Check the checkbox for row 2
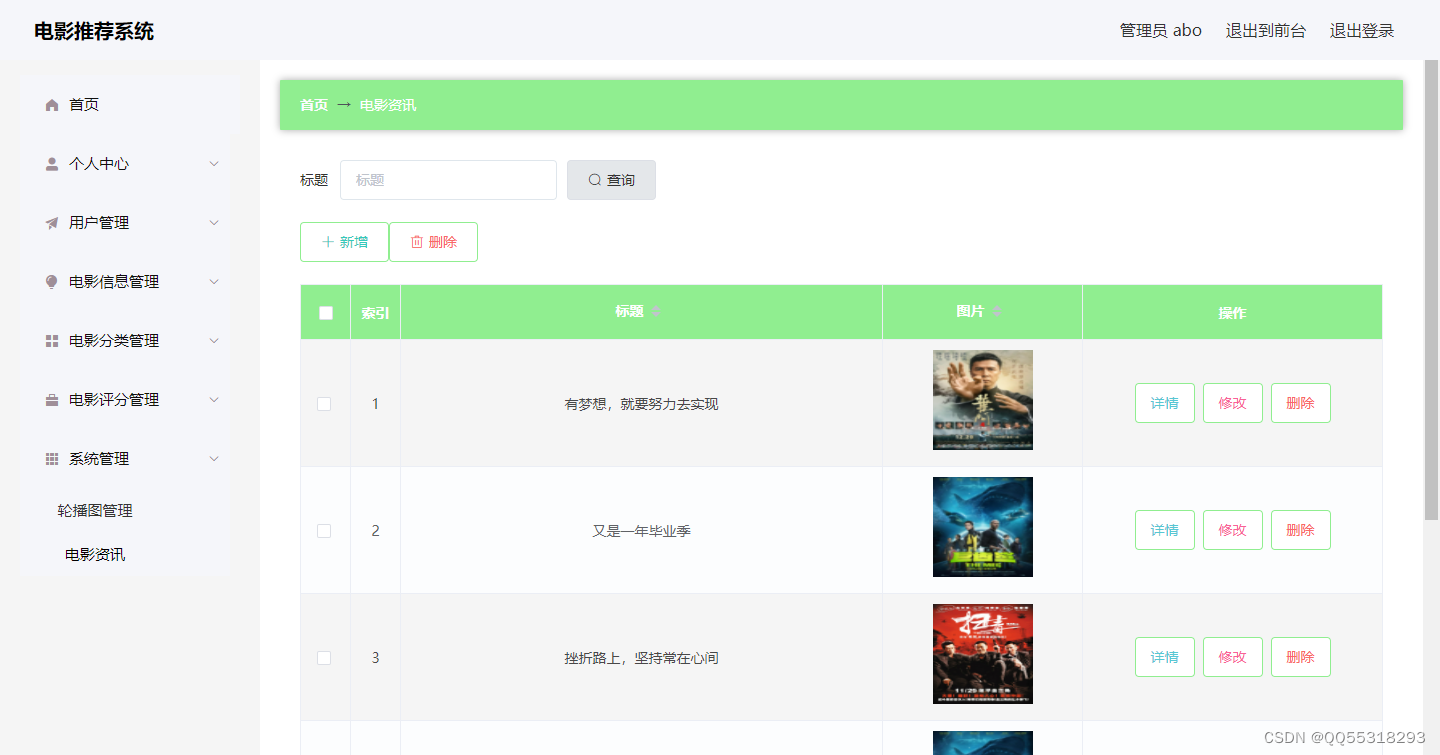Image resolution: width=1440 pixels, height=755 pixels. [324, 531]
